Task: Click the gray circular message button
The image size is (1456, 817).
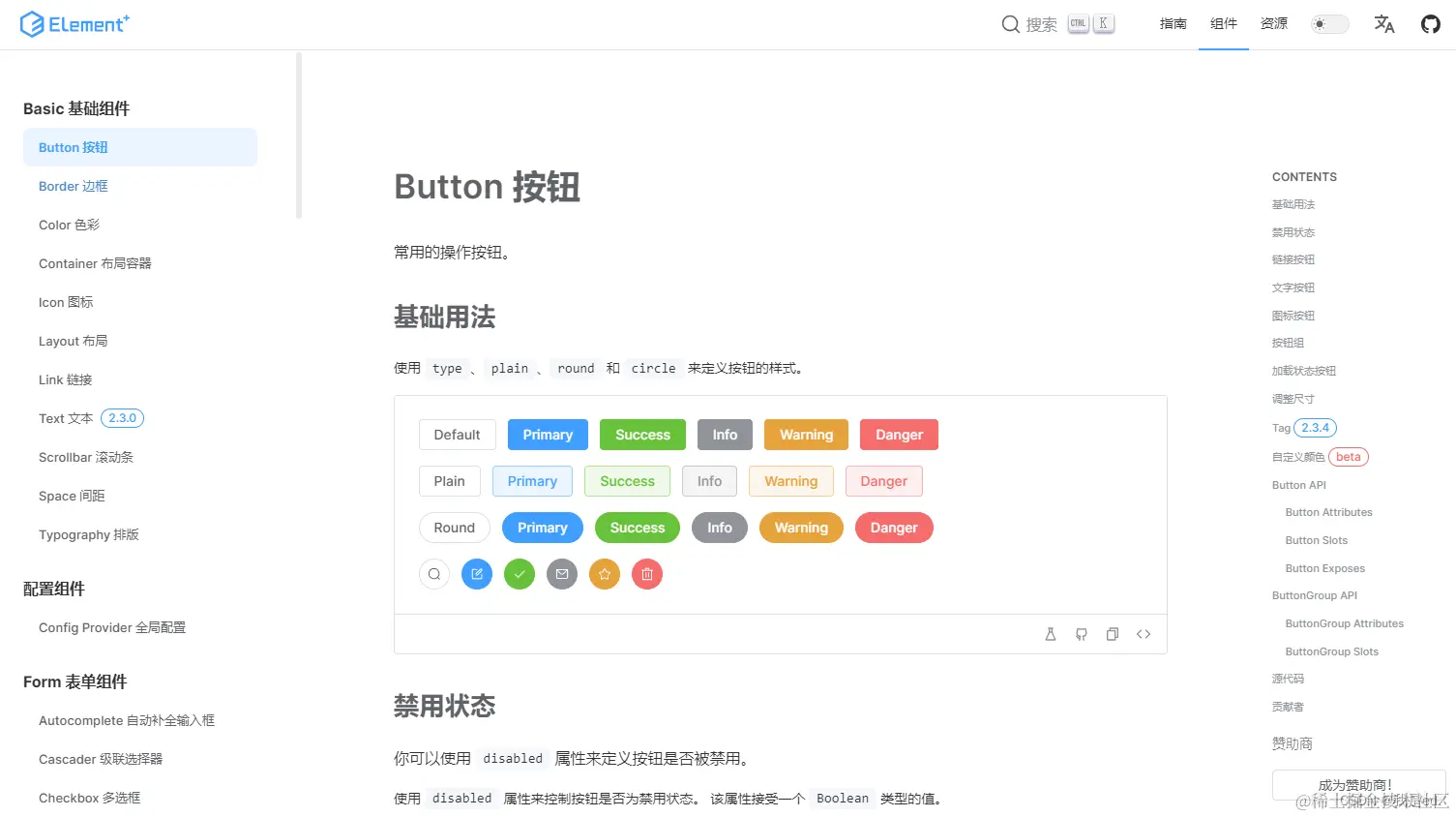Action: pos(561,574)
